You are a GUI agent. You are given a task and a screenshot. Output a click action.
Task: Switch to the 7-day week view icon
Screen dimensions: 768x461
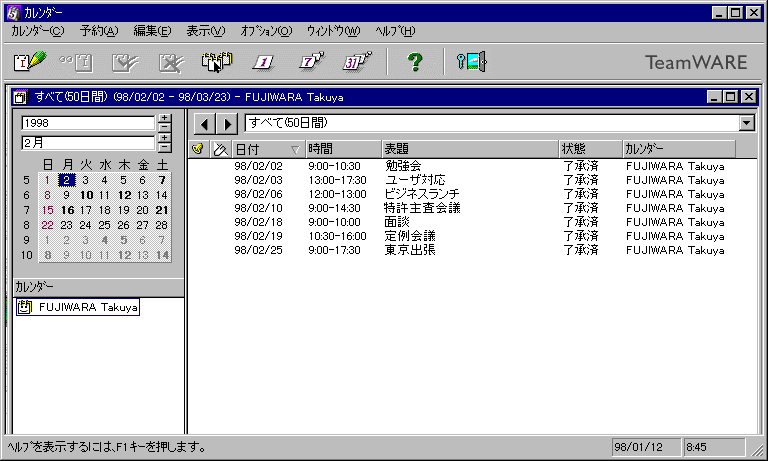pyautogui.click(x=308, y=61)
